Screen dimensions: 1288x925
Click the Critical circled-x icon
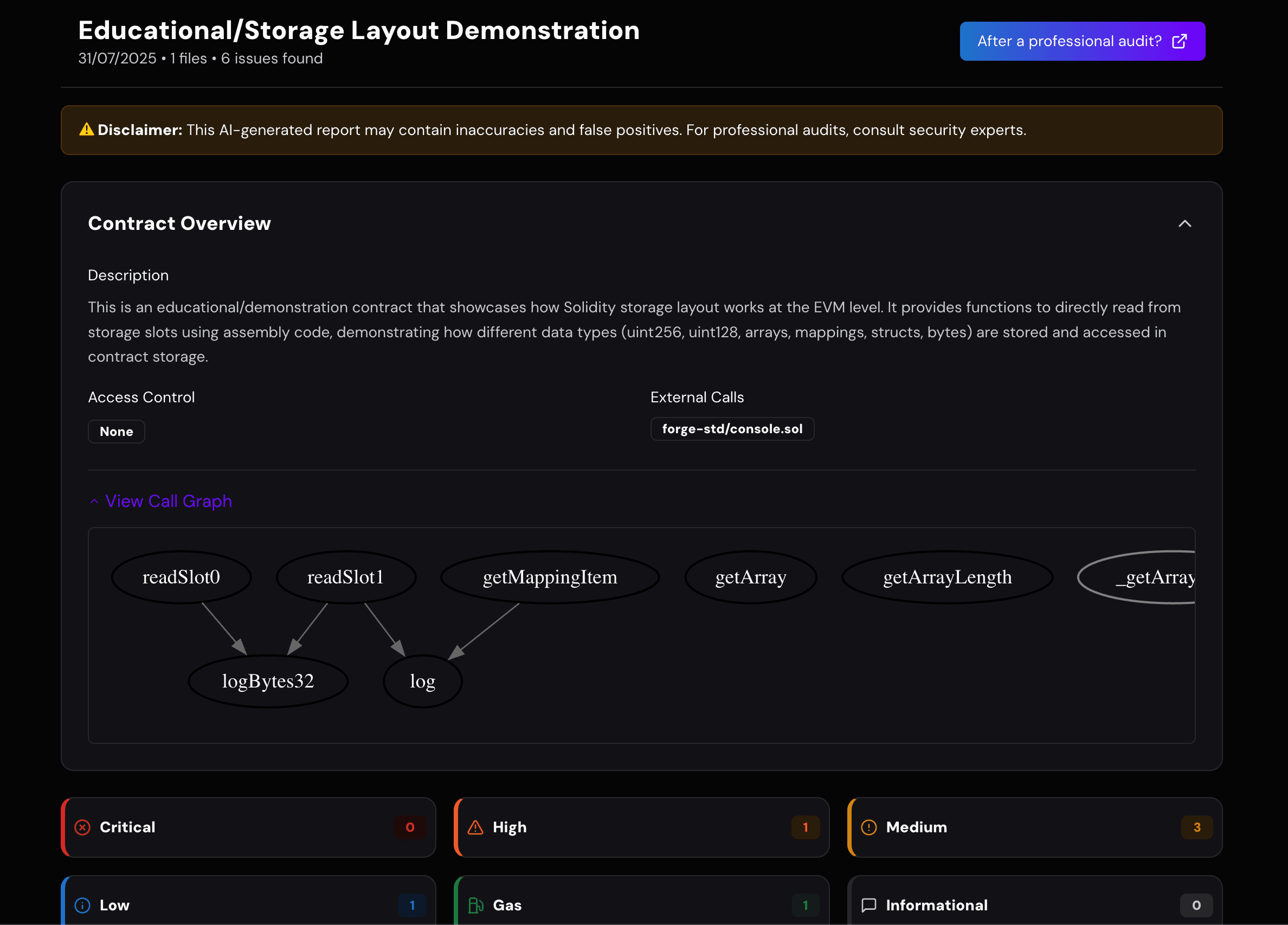82,827
